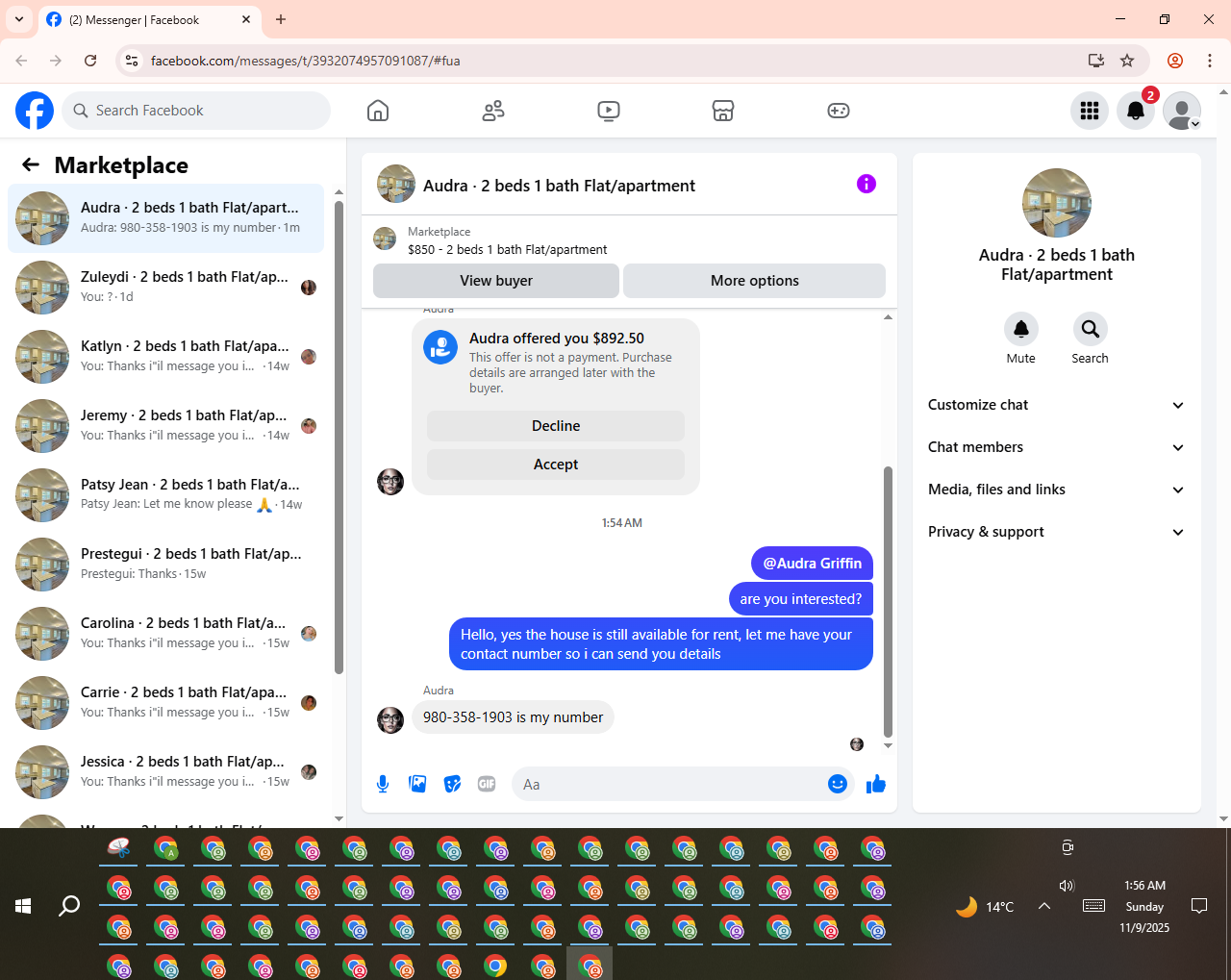This screenshot has width=1231, height=980.
Task: Open Prestegui conversation in list
Action: pos(165,565)
